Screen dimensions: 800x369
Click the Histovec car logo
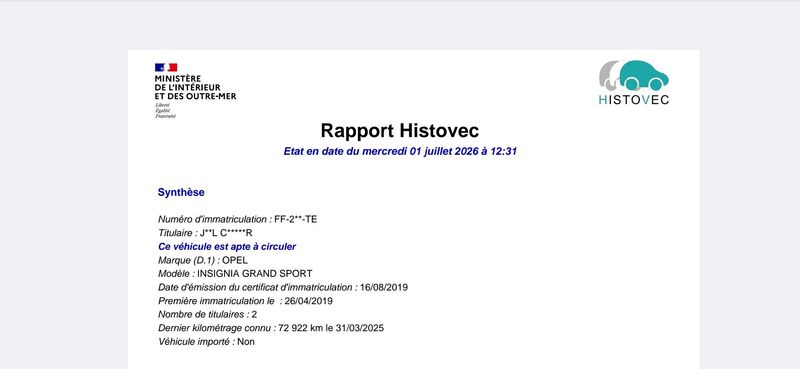[x=634, y=76]
